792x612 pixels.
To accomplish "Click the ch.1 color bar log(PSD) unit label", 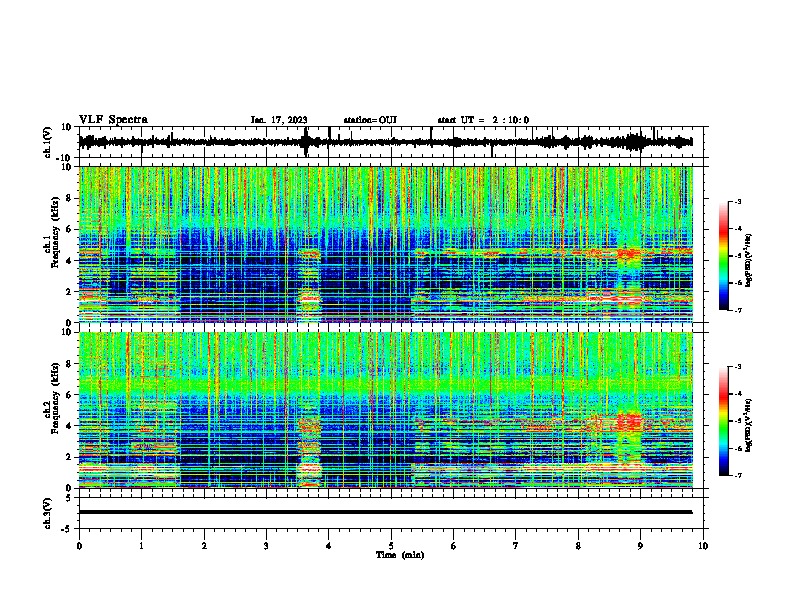I will [x=749, y=261].
